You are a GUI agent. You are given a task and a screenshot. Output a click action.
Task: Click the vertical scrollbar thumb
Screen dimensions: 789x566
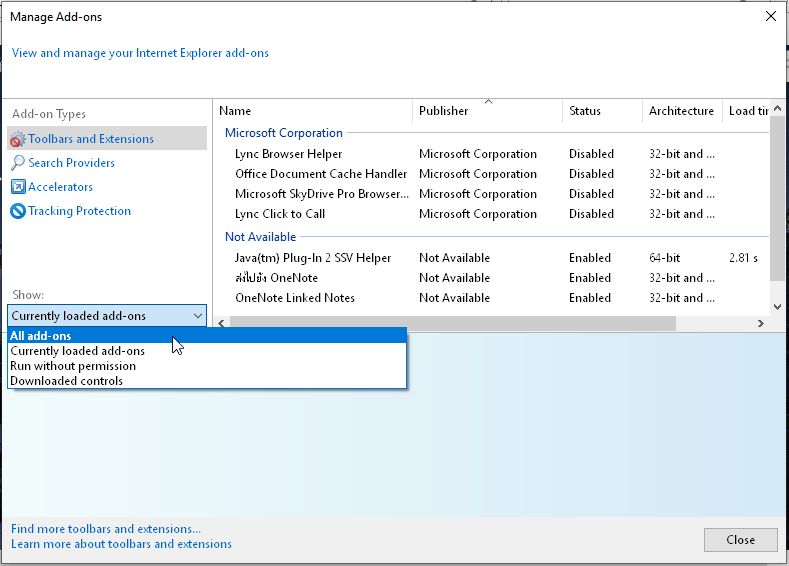pos(777,198)
